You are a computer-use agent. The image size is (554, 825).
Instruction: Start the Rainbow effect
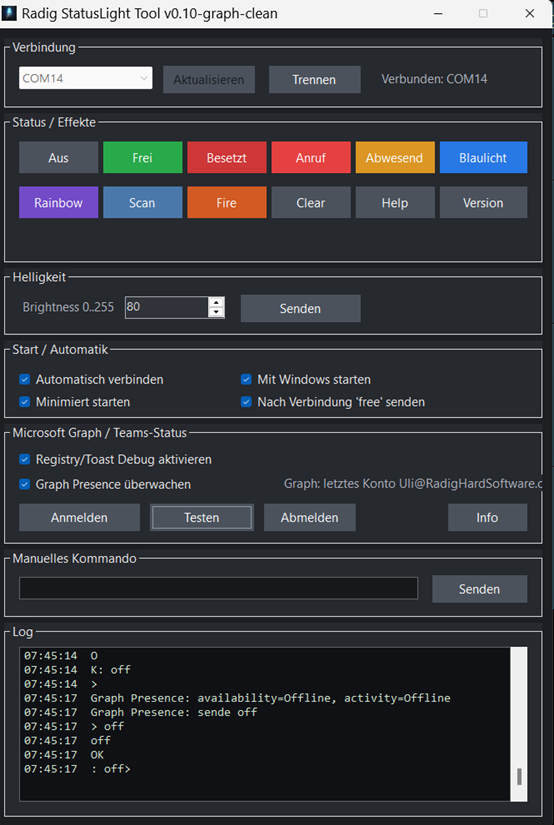pyautogui.click(x=58, y=202)
